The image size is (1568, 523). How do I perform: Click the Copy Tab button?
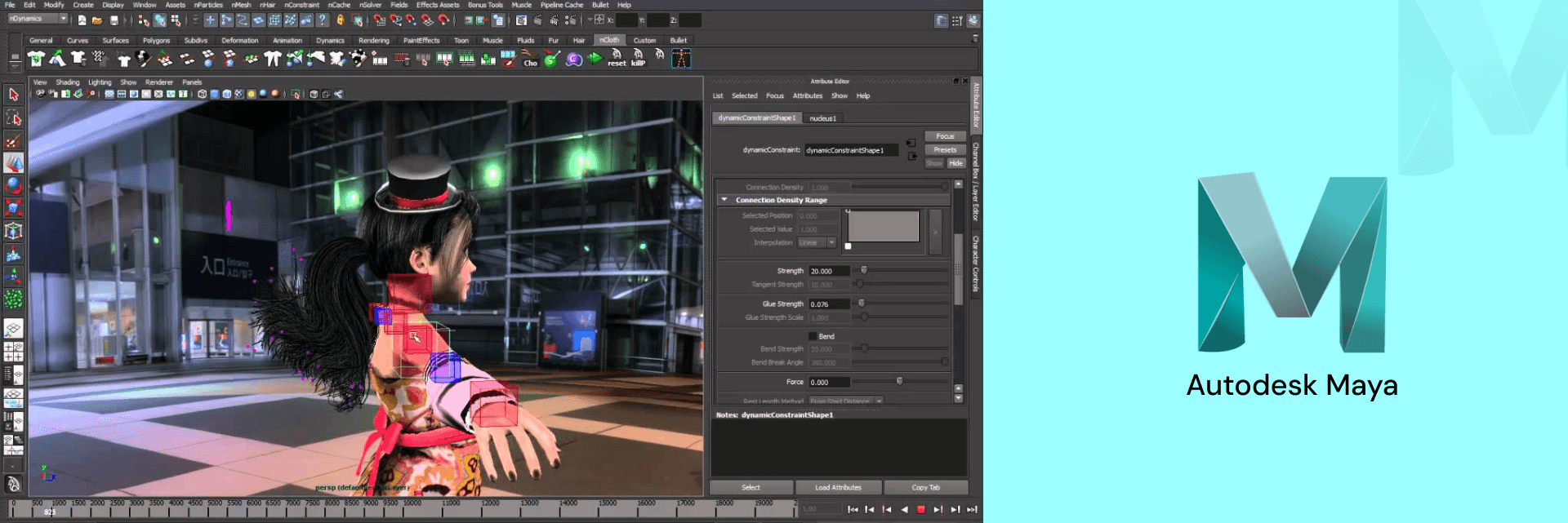pyautogui.click(x=925, y=487)
